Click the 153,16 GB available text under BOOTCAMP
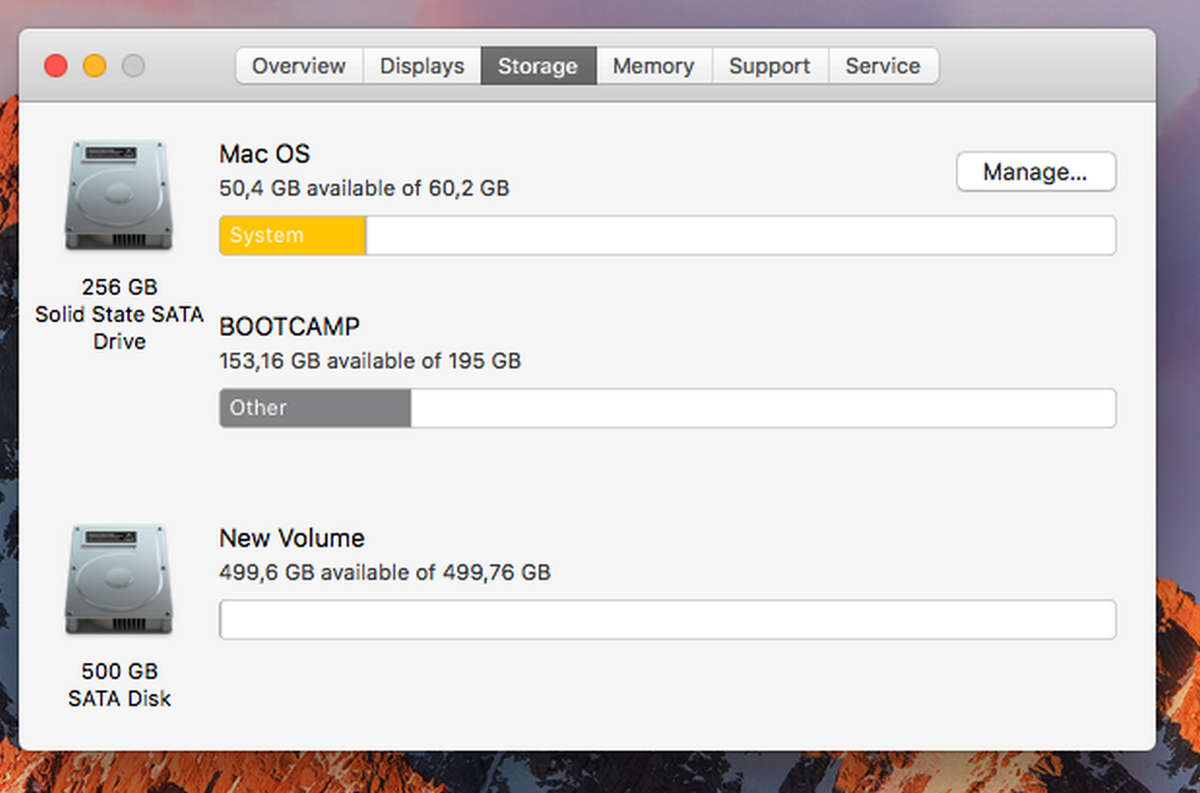 pyautogui.click(x=370, y=361)
